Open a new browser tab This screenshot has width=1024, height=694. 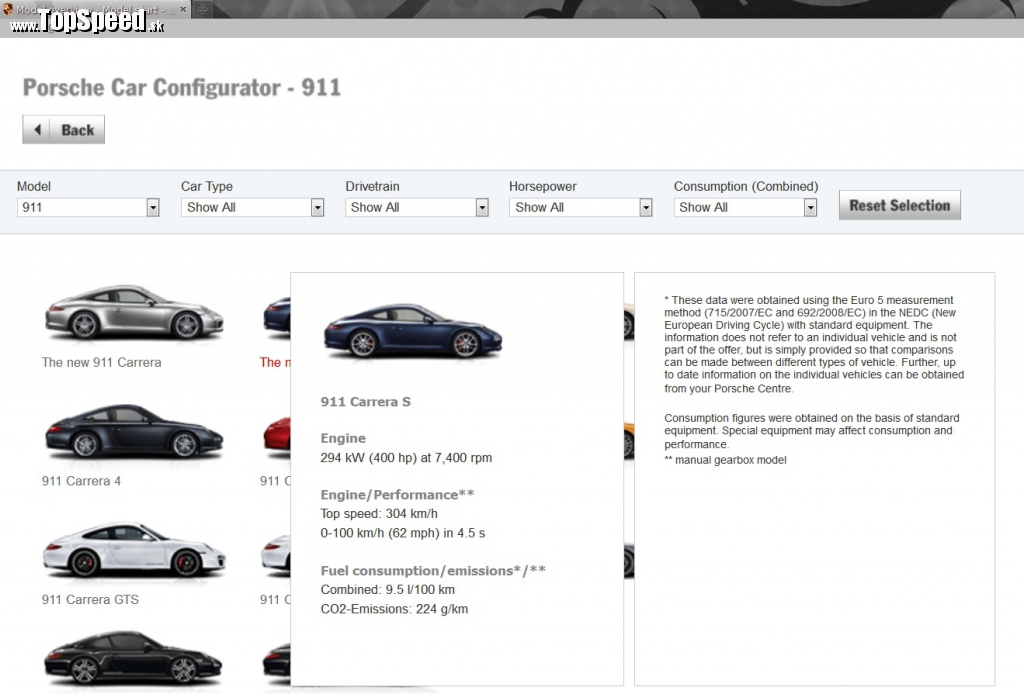pos(202,9)
